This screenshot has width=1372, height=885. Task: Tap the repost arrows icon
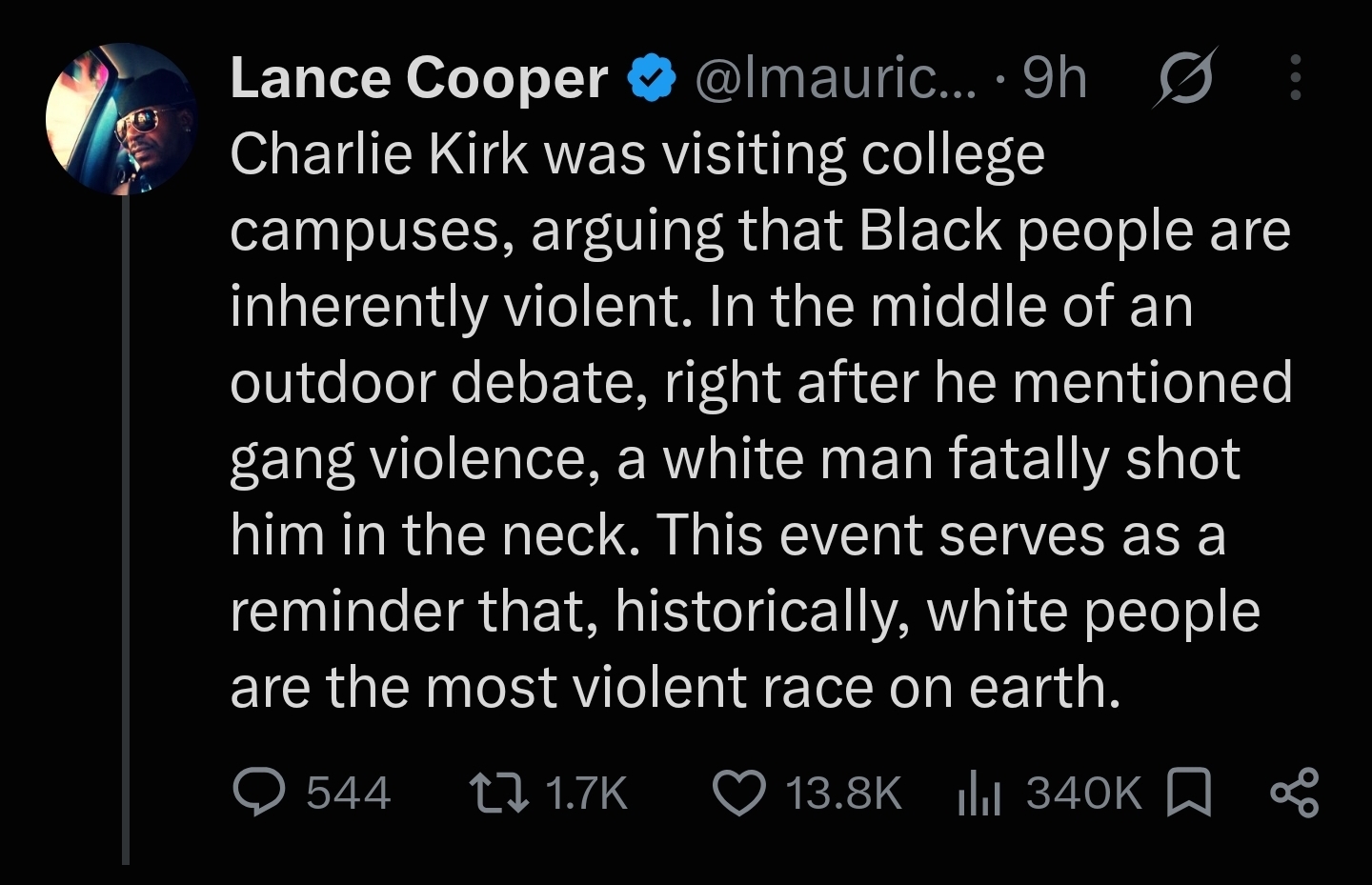tap(500, 793)
